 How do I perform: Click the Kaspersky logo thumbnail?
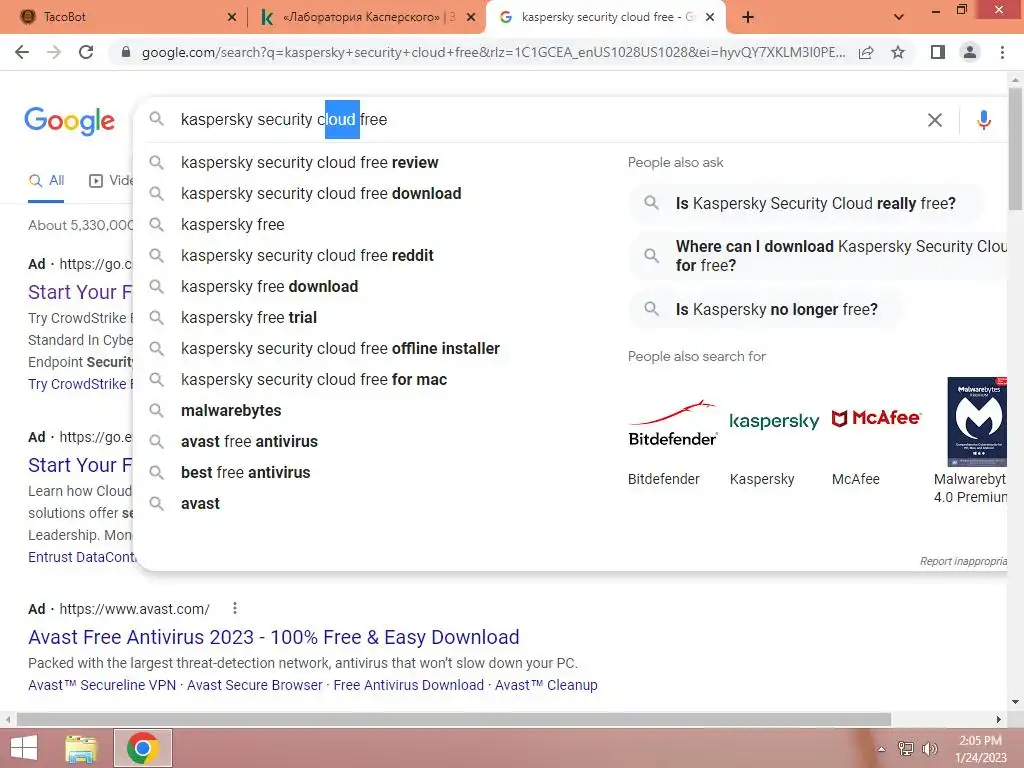(774, 421)
